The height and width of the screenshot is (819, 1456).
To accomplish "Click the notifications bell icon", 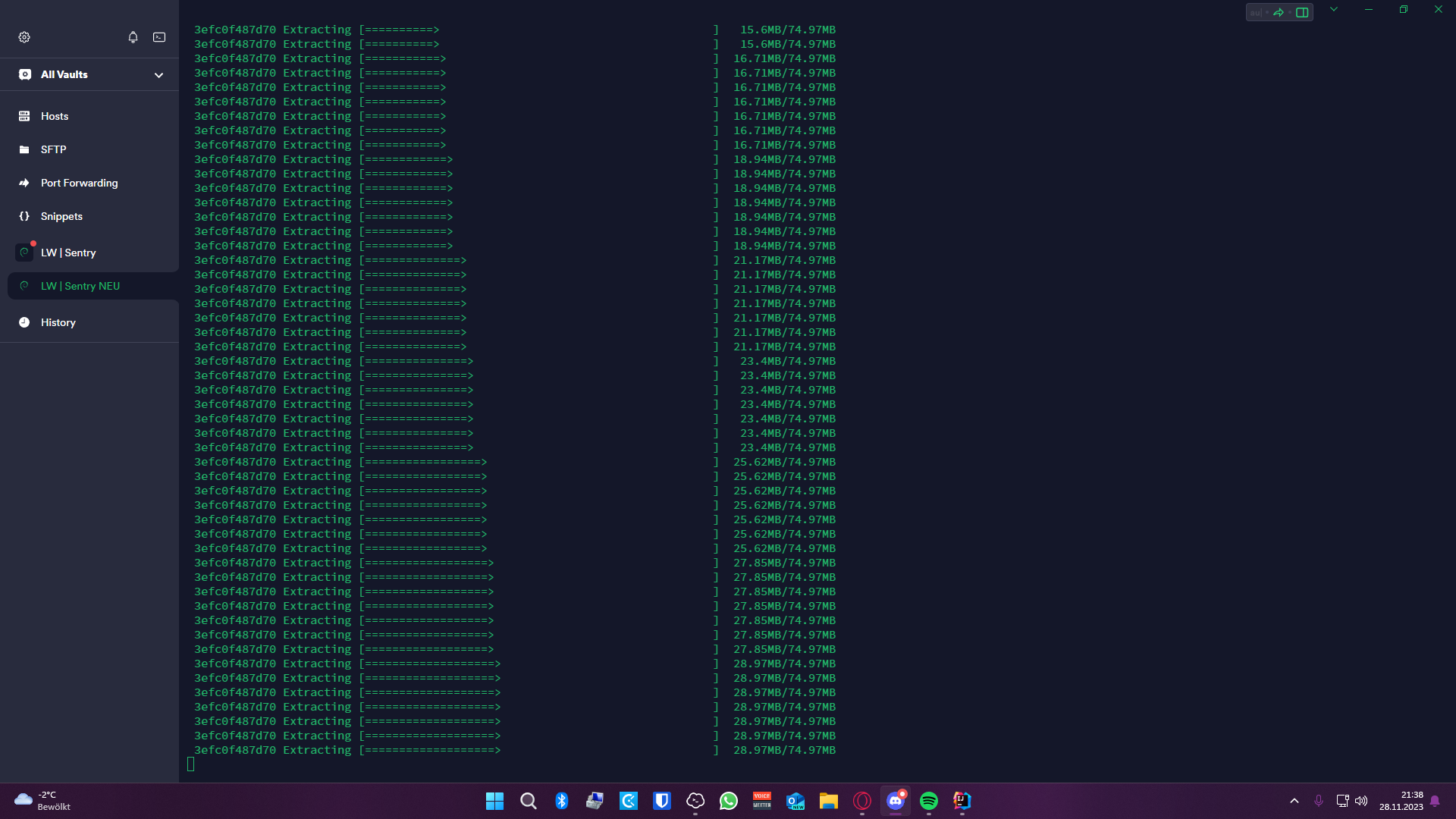I will tap(133, 37).
